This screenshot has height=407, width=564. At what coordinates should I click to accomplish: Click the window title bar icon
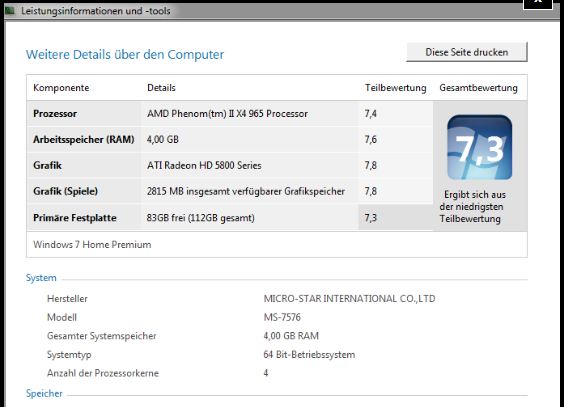(x=10, y=10)
